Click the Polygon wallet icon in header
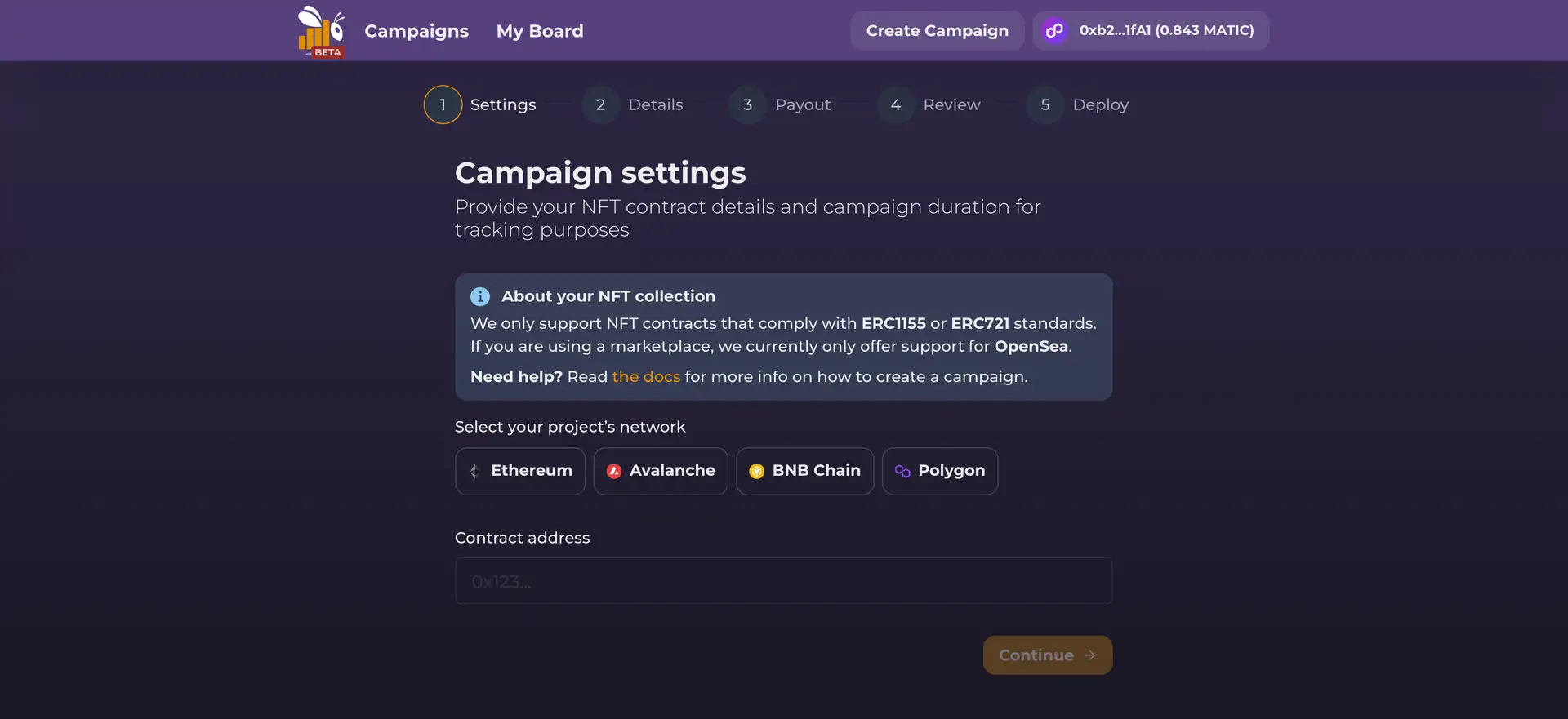Image resolution: width=1568 pixels, height=719 pixels. pos(1054,31)
